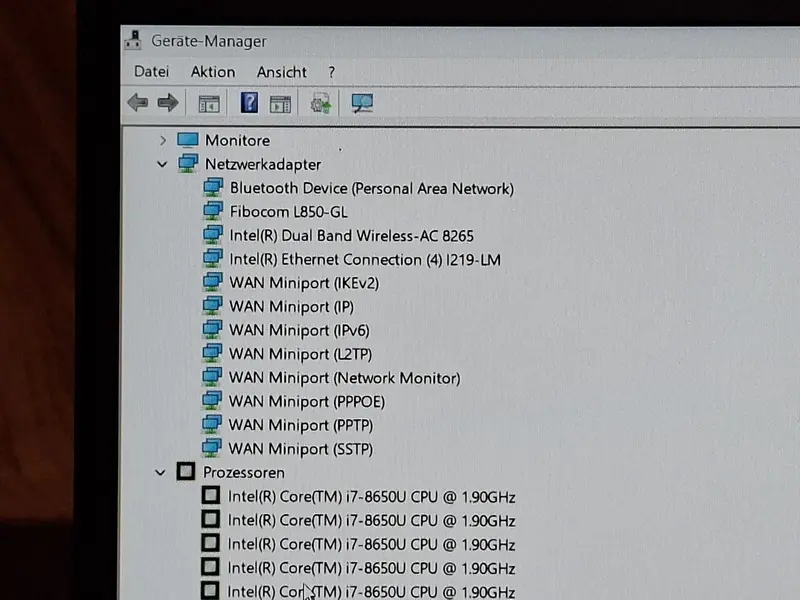Select WAN Miniport (Network Monitor) entry
Screen dimensions: 800x600
[344, 378]
